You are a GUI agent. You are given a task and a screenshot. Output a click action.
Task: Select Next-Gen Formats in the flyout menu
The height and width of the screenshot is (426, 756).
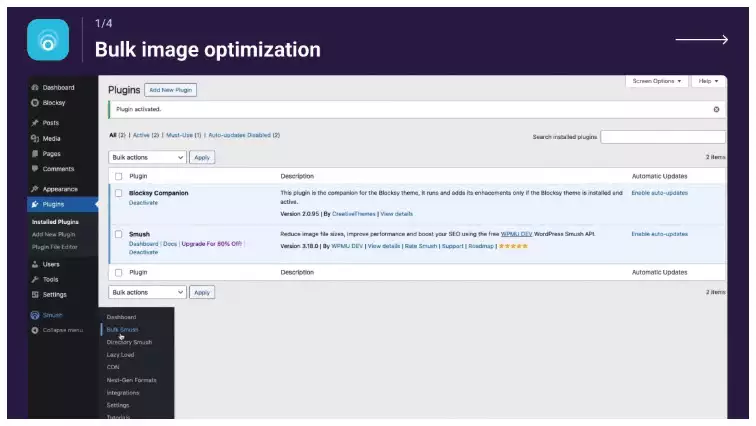tap(131, 380)
